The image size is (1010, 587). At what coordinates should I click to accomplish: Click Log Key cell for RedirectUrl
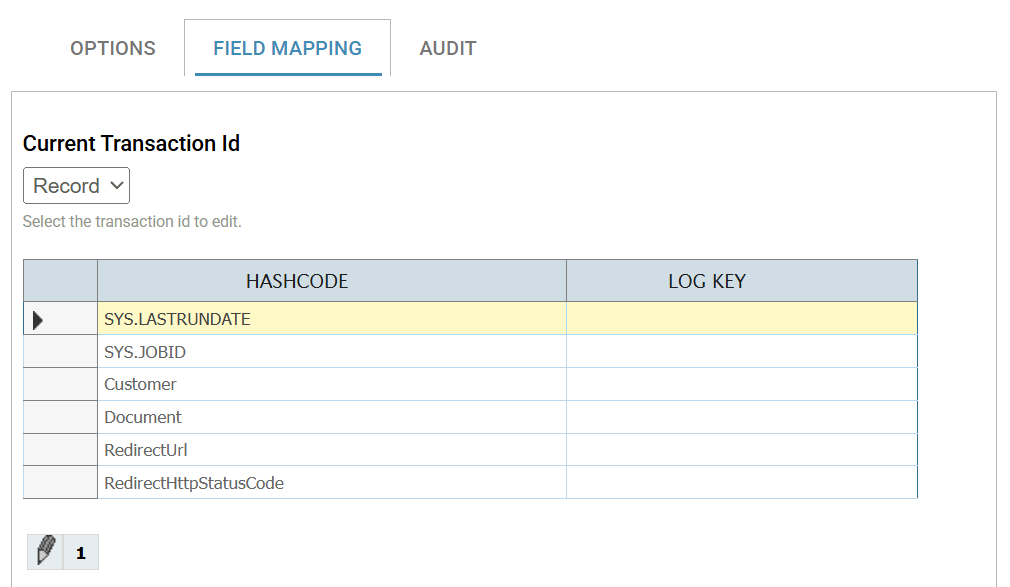pos(742,450)
